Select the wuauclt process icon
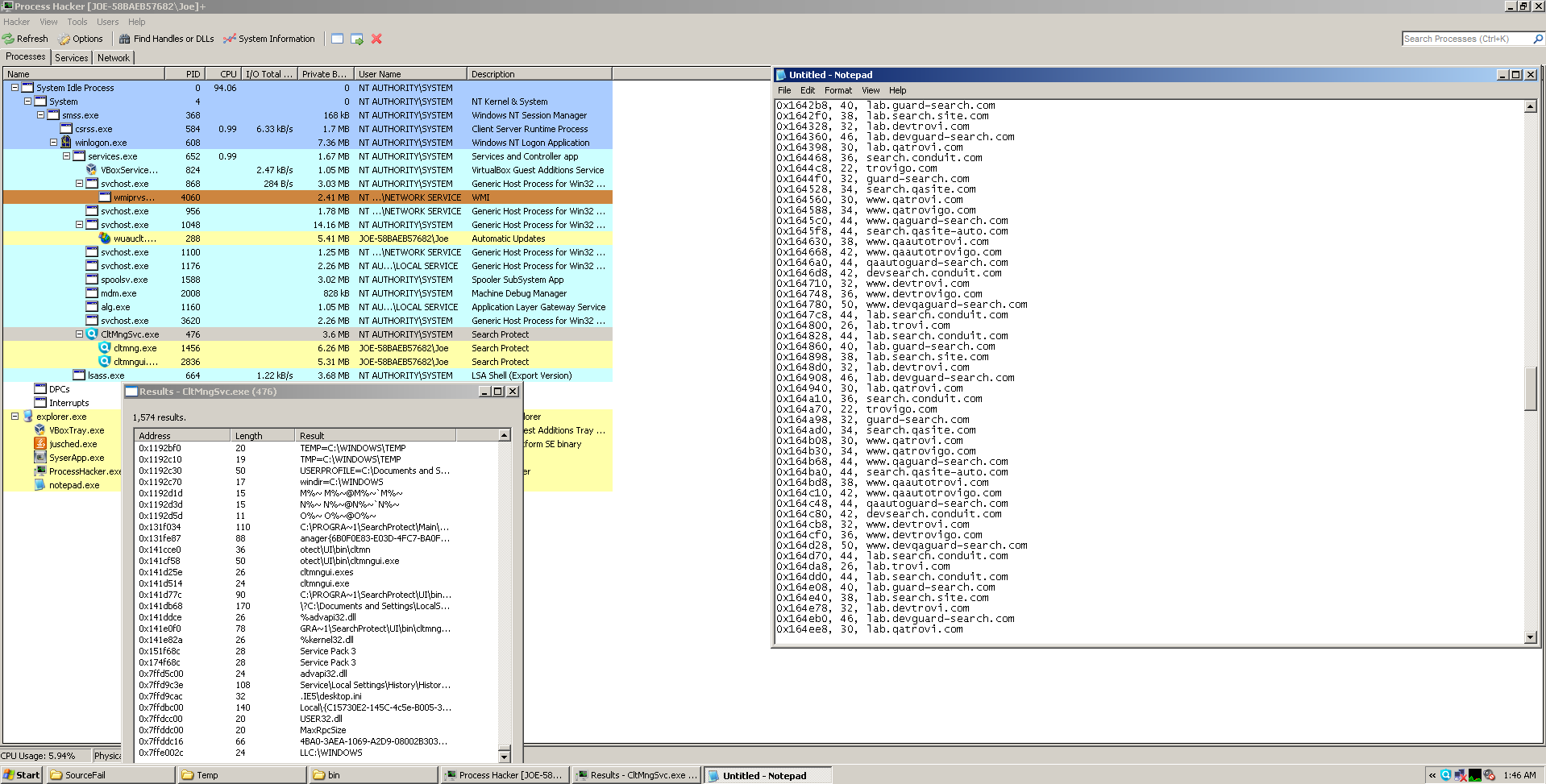 tap(105, 239)
